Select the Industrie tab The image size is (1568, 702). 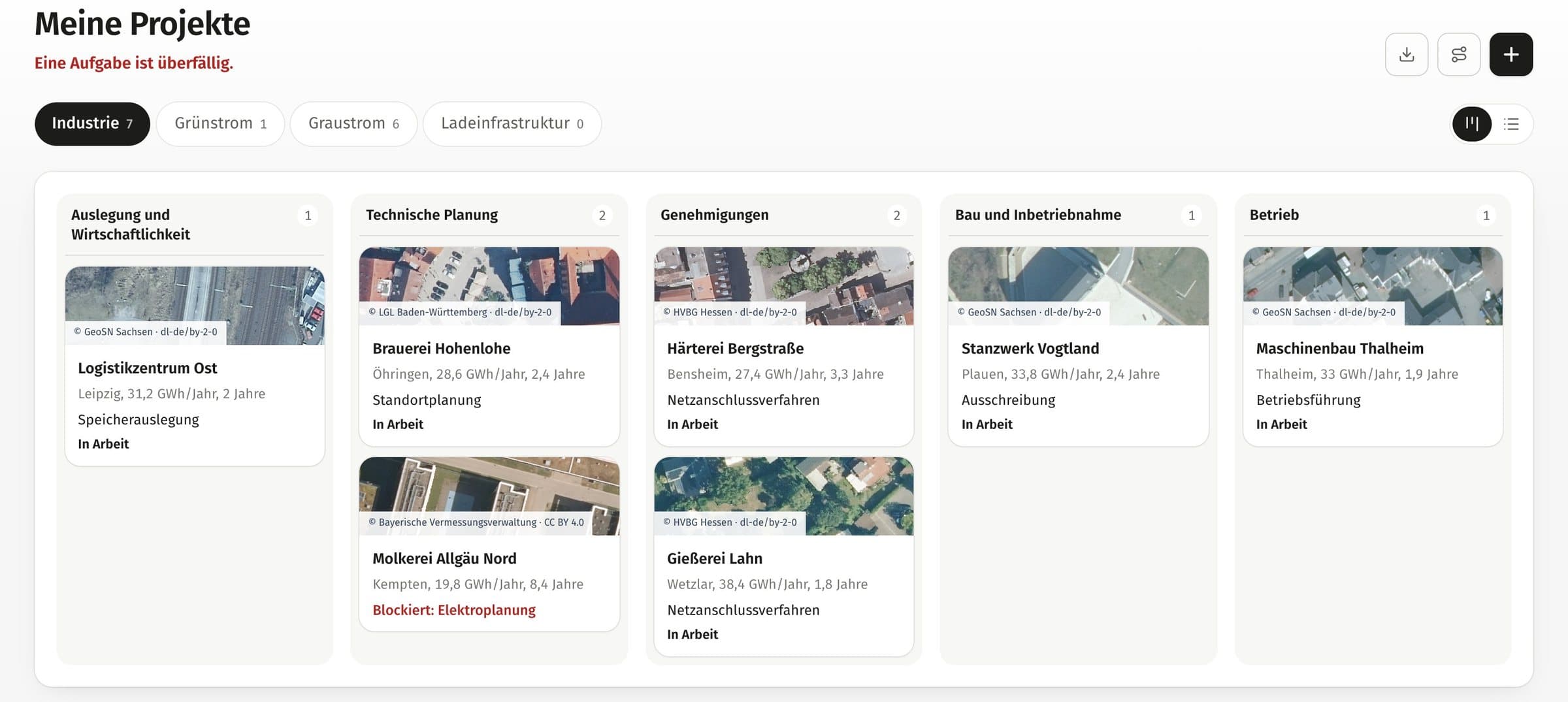(92, 123)
